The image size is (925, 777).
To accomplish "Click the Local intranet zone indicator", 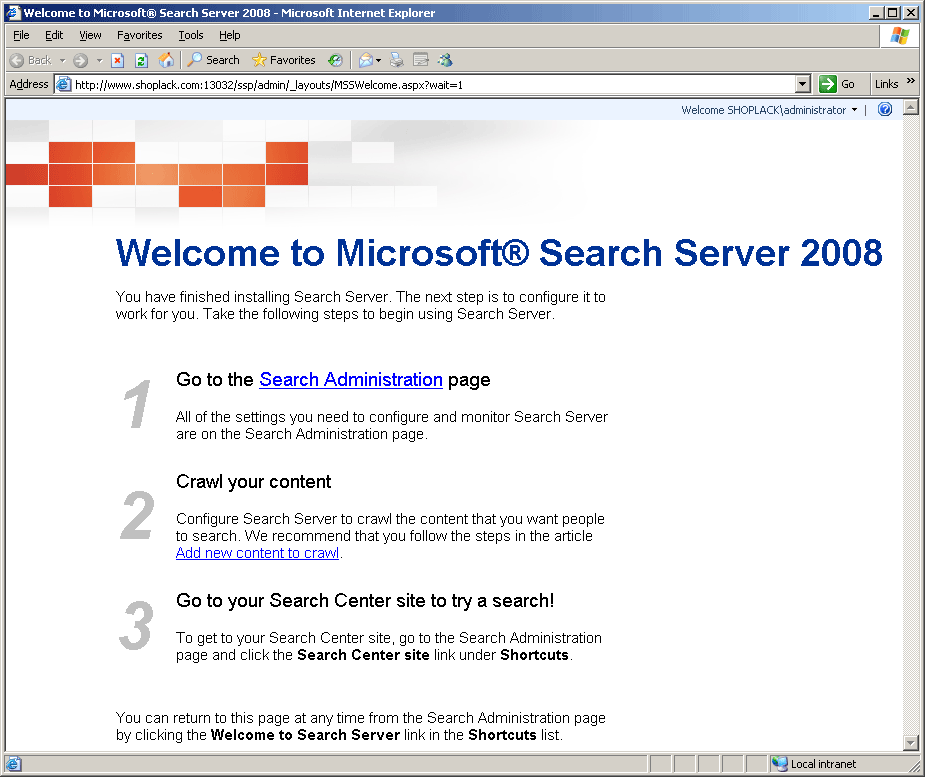I will [x=814, y=764].
